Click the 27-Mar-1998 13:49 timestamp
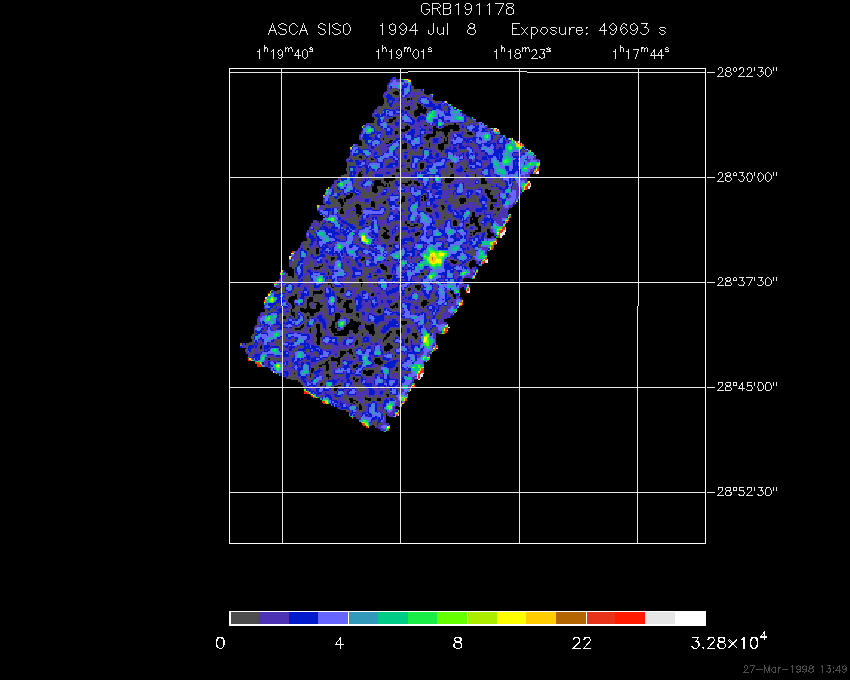 pyautogui.click(x=794, y=669)
